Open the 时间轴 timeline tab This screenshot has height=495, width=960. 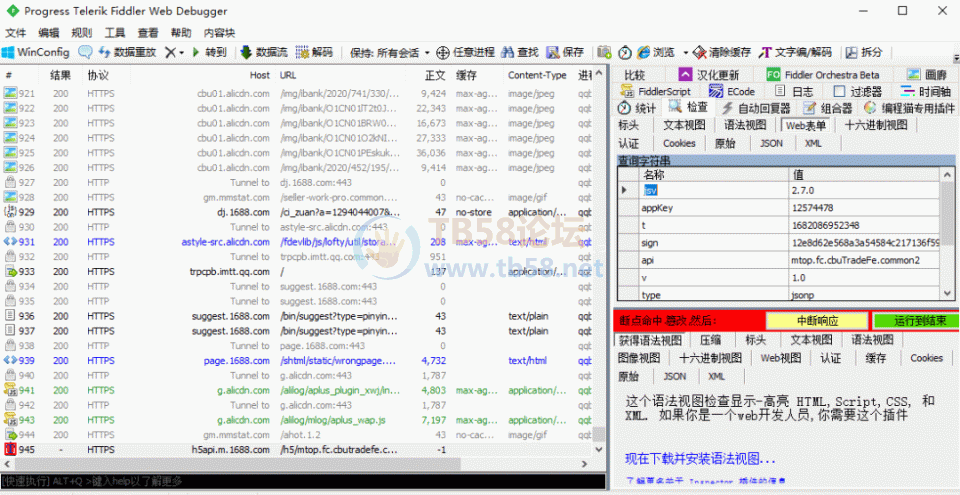pyautogui.click(x=926, y=91)
